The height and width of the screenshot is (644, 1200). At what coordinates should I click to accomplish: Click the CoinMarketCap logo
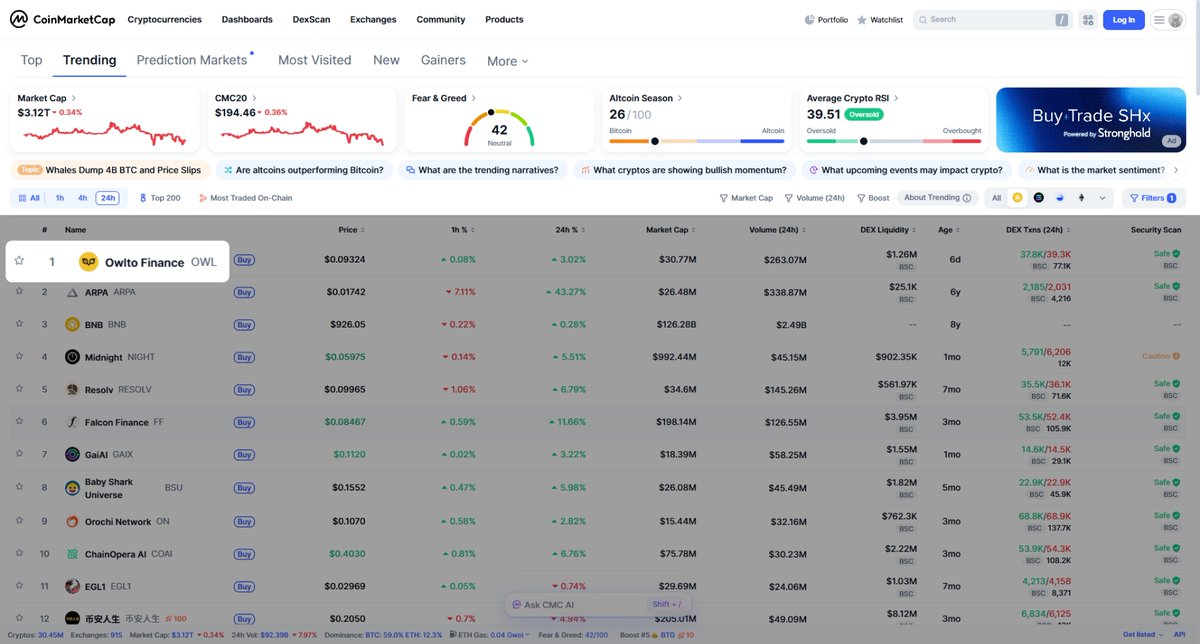[61, 19]
